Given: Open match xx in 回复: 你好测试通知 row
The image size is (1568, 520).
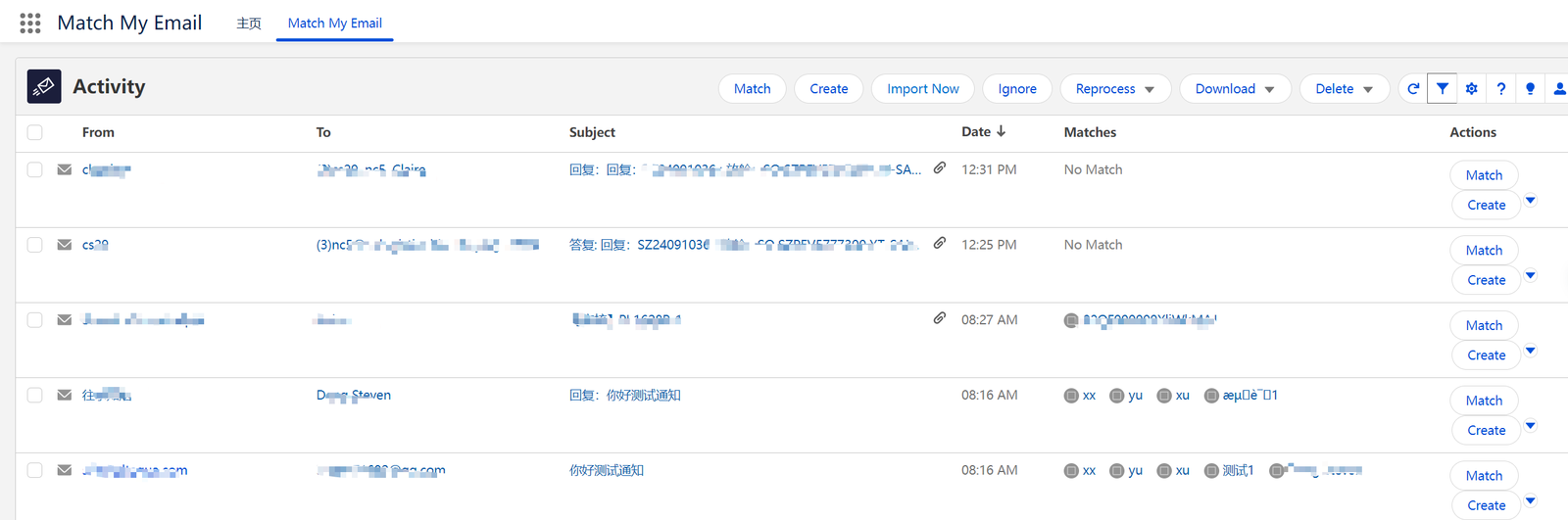Looking at the screenshot, I should [x=1089, y=396].
